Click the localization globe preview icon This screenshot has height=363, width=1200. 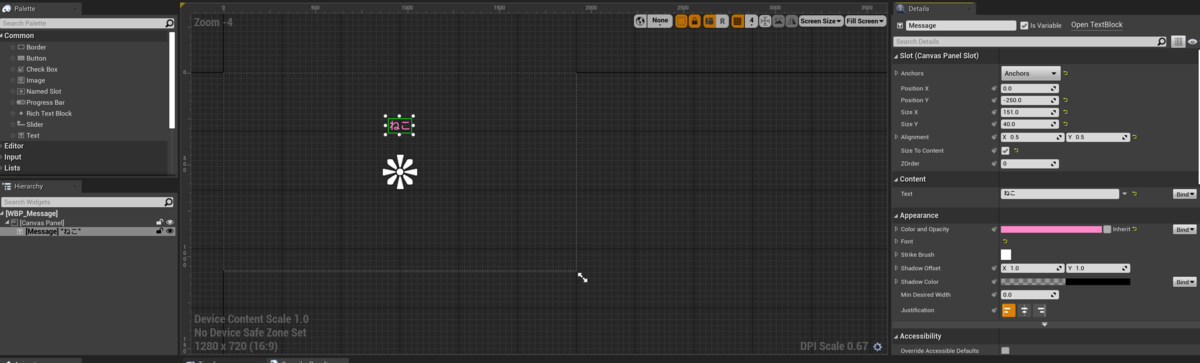point(640,20)
